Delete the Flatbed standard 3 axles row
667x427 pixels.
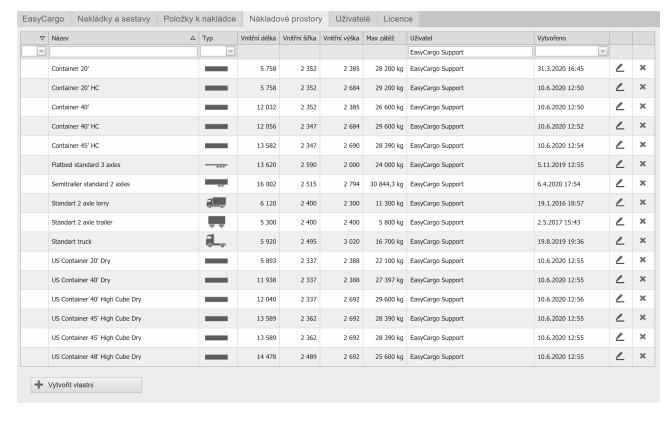(x=643, y=164)
